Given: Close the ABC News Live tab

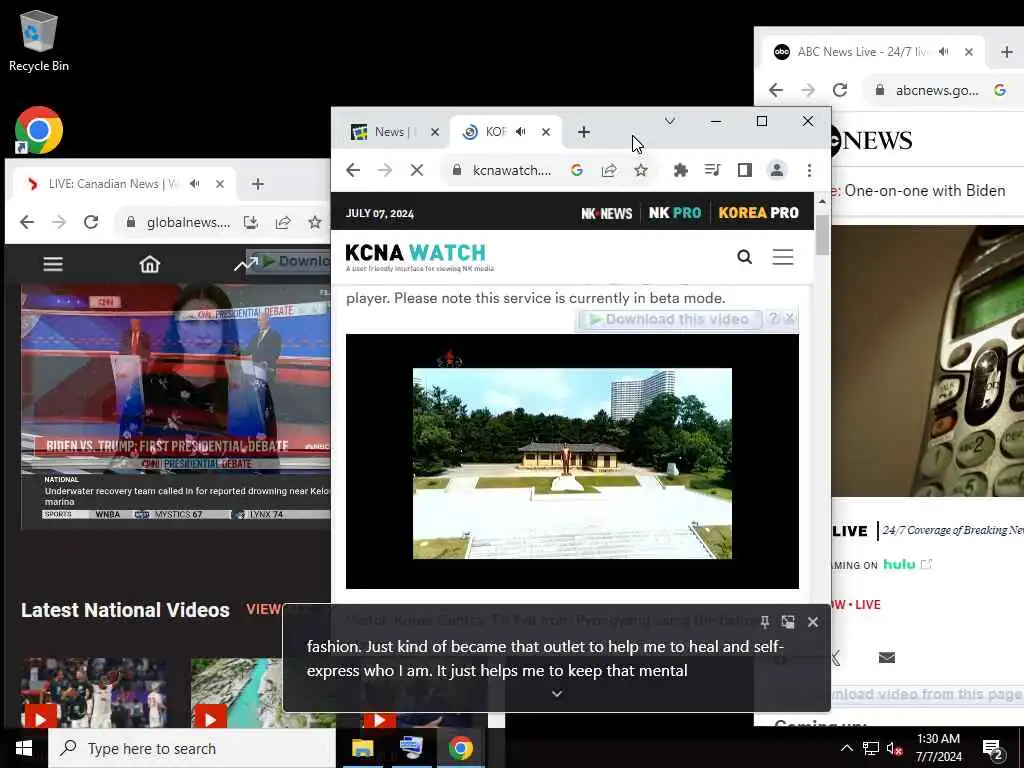Looking at the screenshot, I should coord(969,52).
